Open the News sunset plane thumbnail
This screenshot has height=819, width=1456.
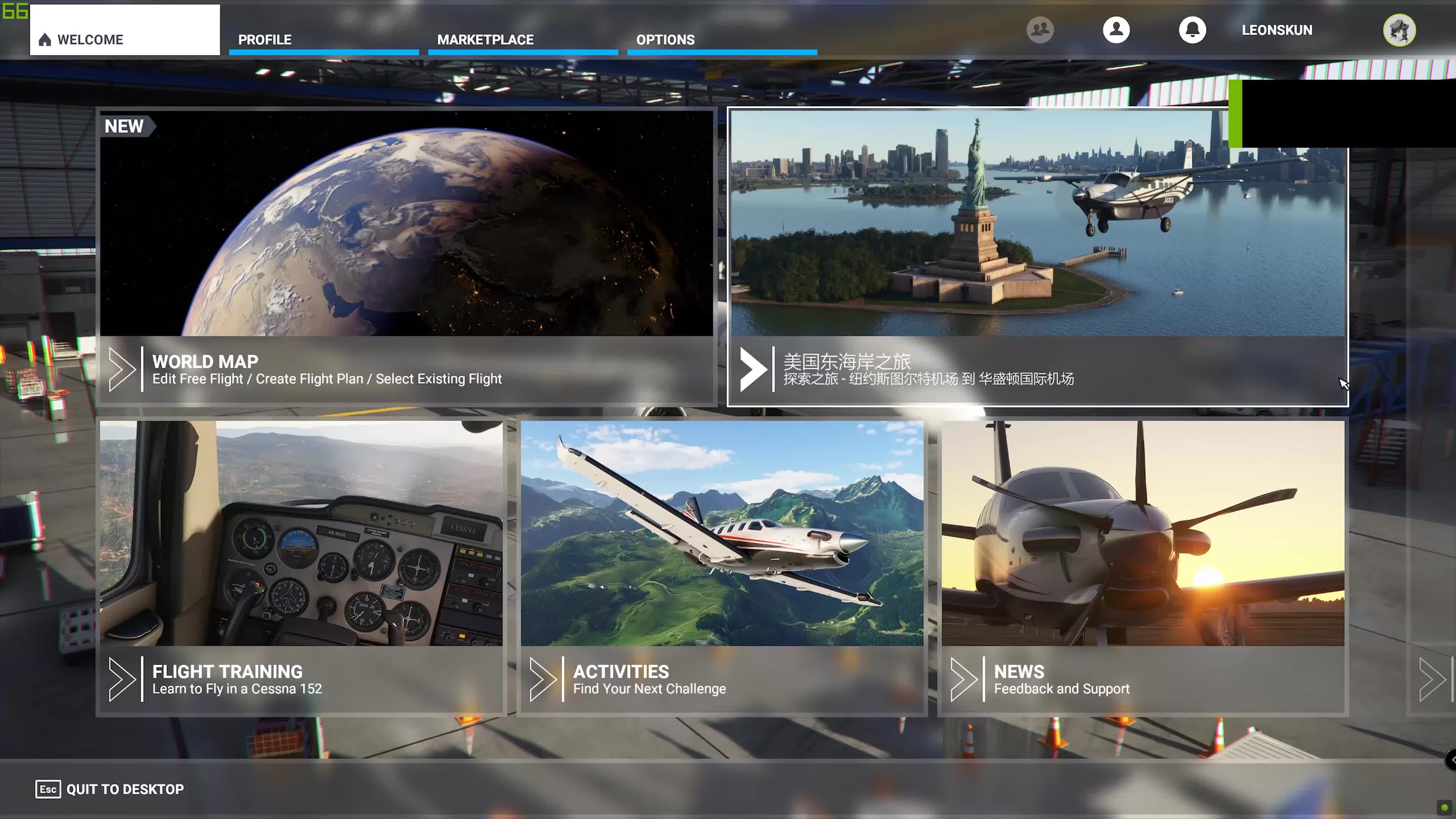(x=1143, y=533)
